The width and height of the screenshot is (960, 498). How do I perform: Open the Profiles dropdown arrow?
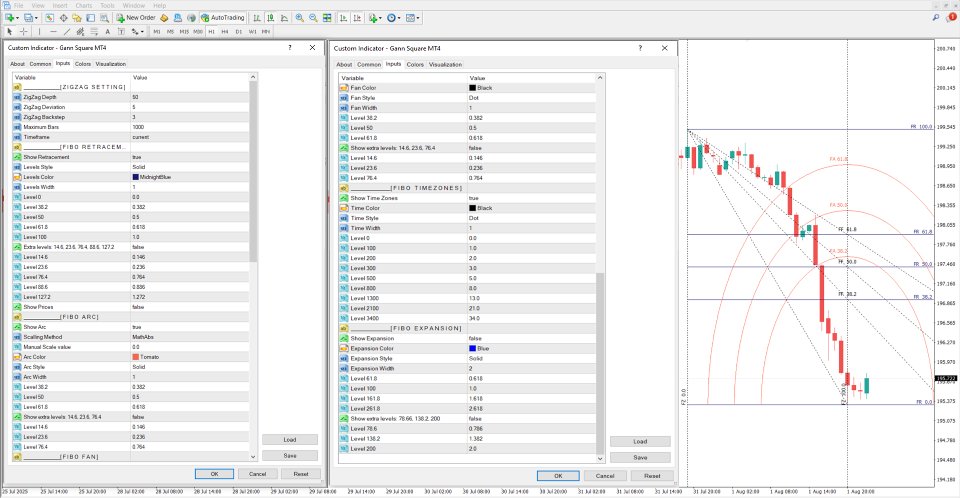[36, 18]
